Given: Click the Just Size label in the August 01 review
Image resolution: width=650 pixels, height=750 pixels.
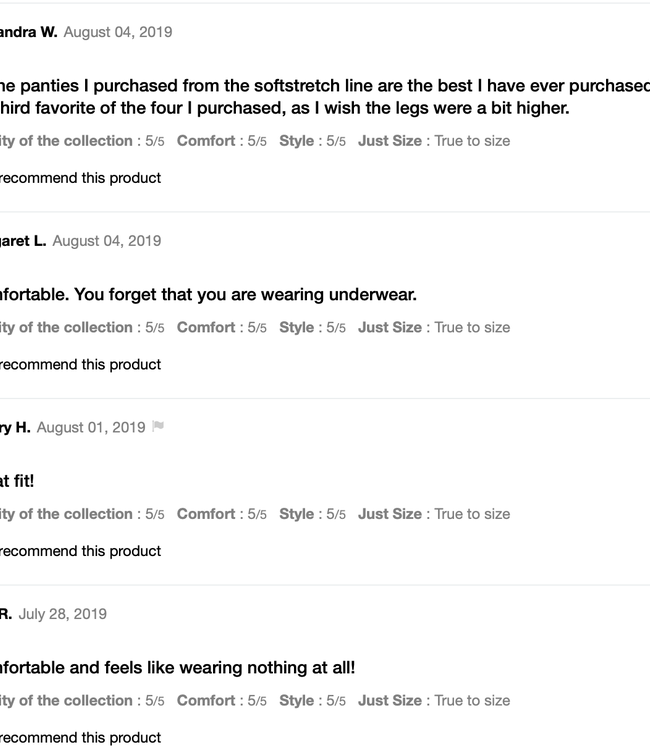Looking at the screenshot, I should pos(390,514).
